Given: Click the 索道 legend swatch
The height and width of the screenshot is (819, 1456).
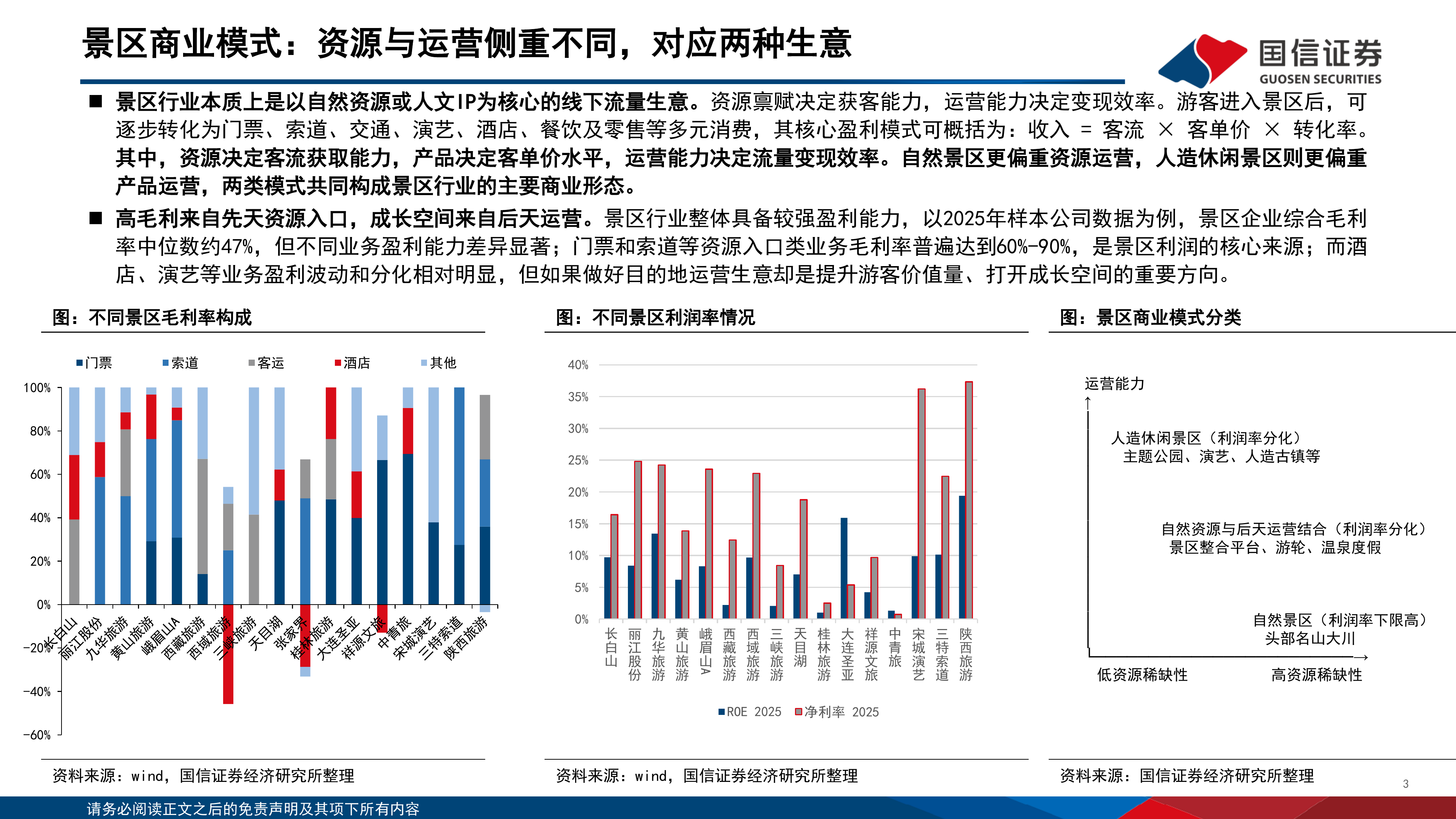Looking at the screenshot, I should (166, 363).
